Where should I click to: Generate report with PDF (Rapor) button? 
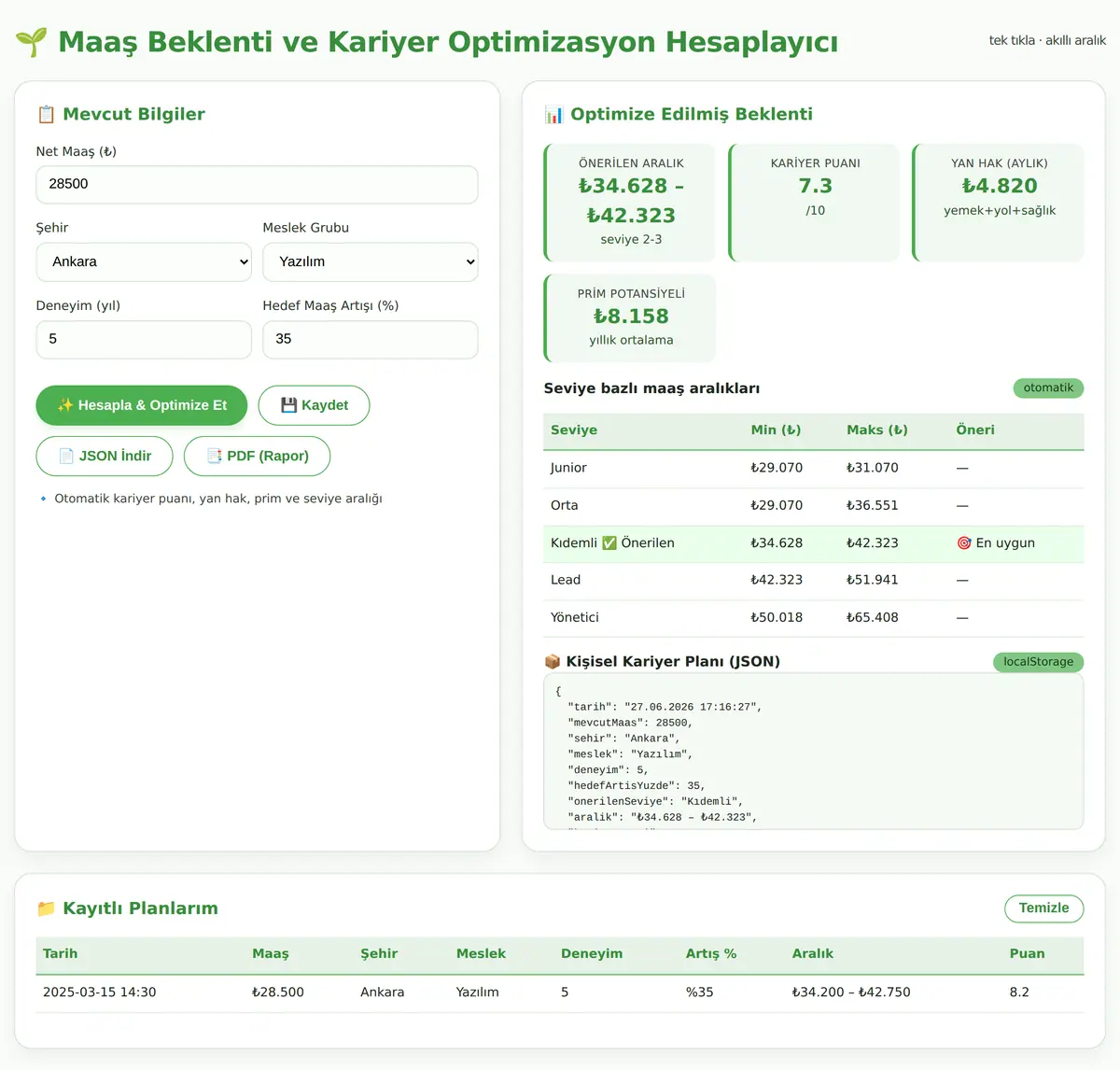point(257,456)
